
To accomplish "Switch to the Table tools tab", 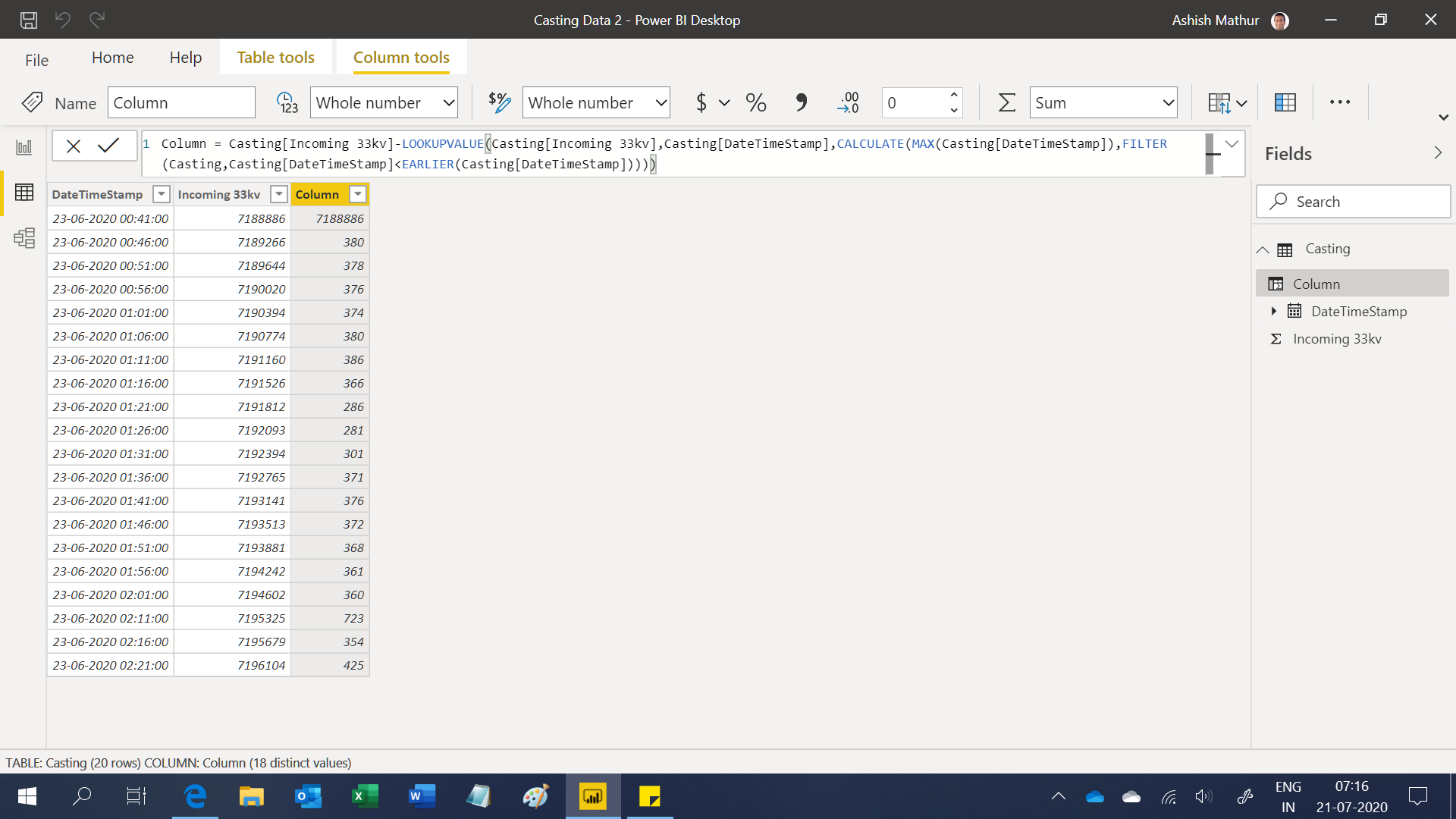I will pyautogui.click(x=276, y=58).
